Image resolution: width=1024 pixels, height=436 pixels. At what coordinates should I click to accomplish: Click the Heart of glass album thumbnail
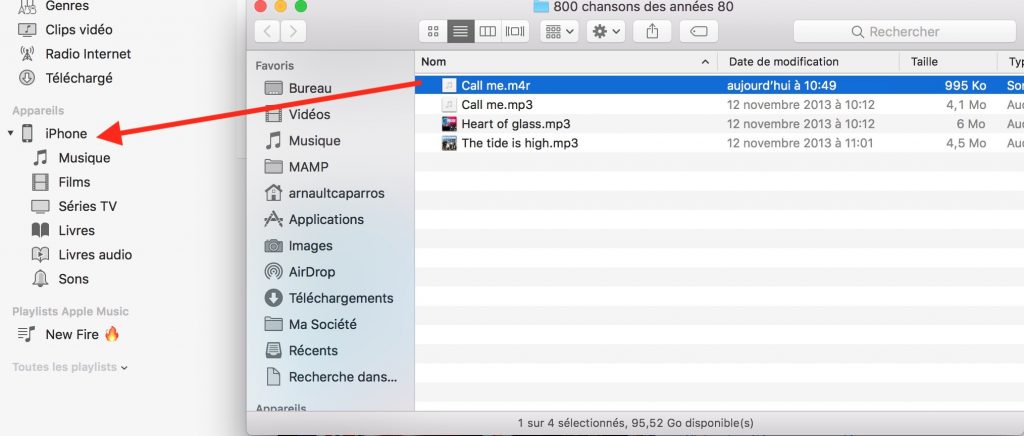tap(449, 123)
